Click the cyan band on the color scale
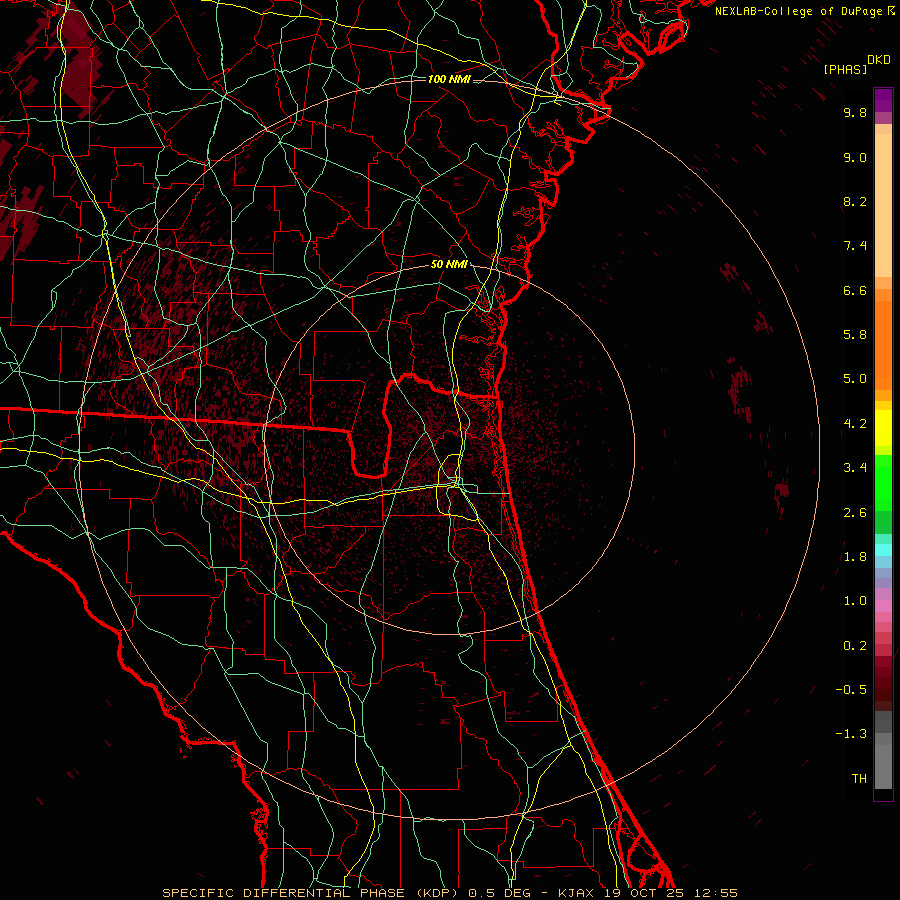 pyautogui.click(x=883, y=549)
